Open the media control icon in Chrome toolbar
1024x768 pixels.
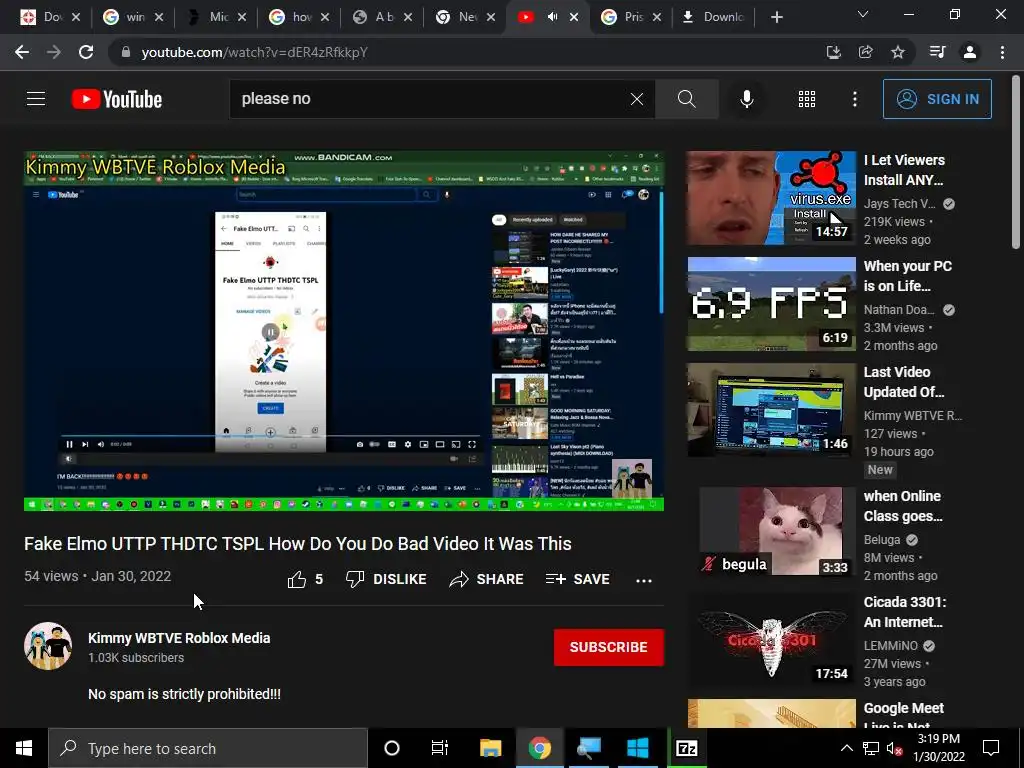pos(937,52)
